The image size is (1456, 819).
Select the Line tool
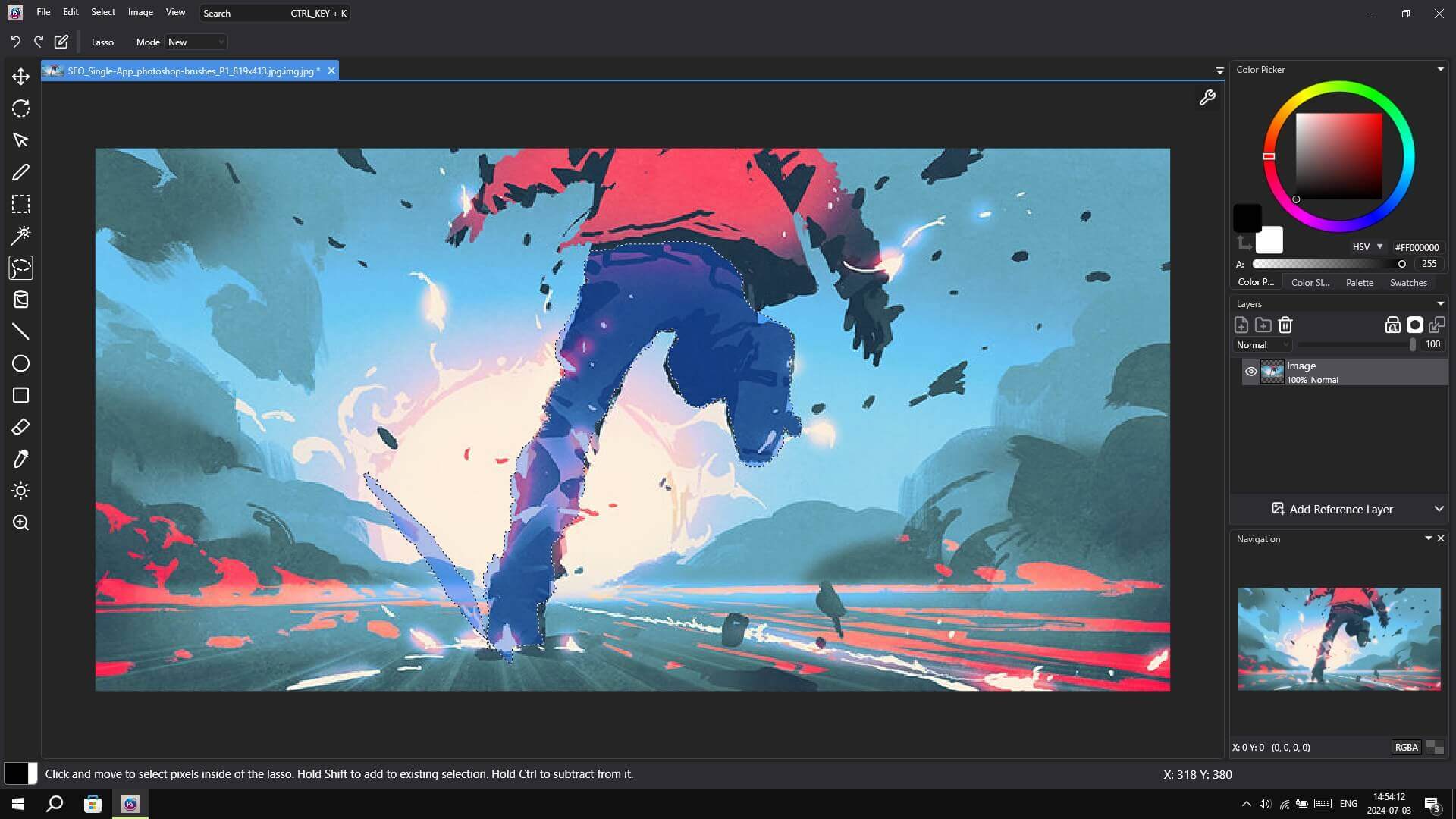click(20, 331)
